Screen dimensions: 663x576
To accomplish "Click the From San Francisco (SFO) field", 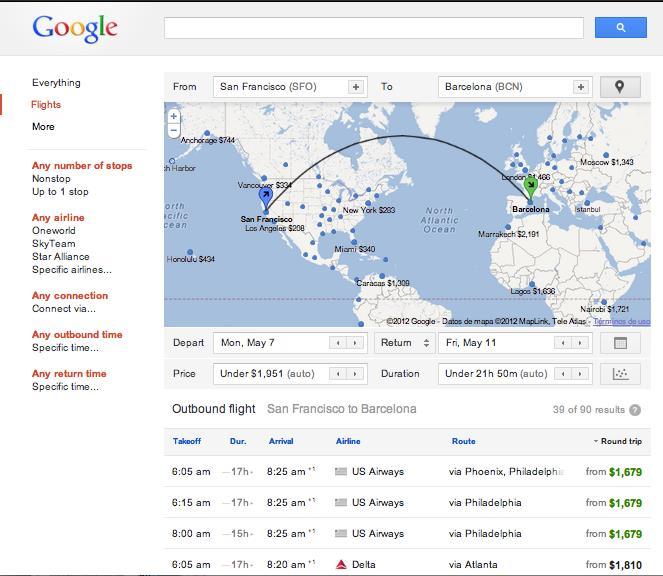I will tap(290, 87).
